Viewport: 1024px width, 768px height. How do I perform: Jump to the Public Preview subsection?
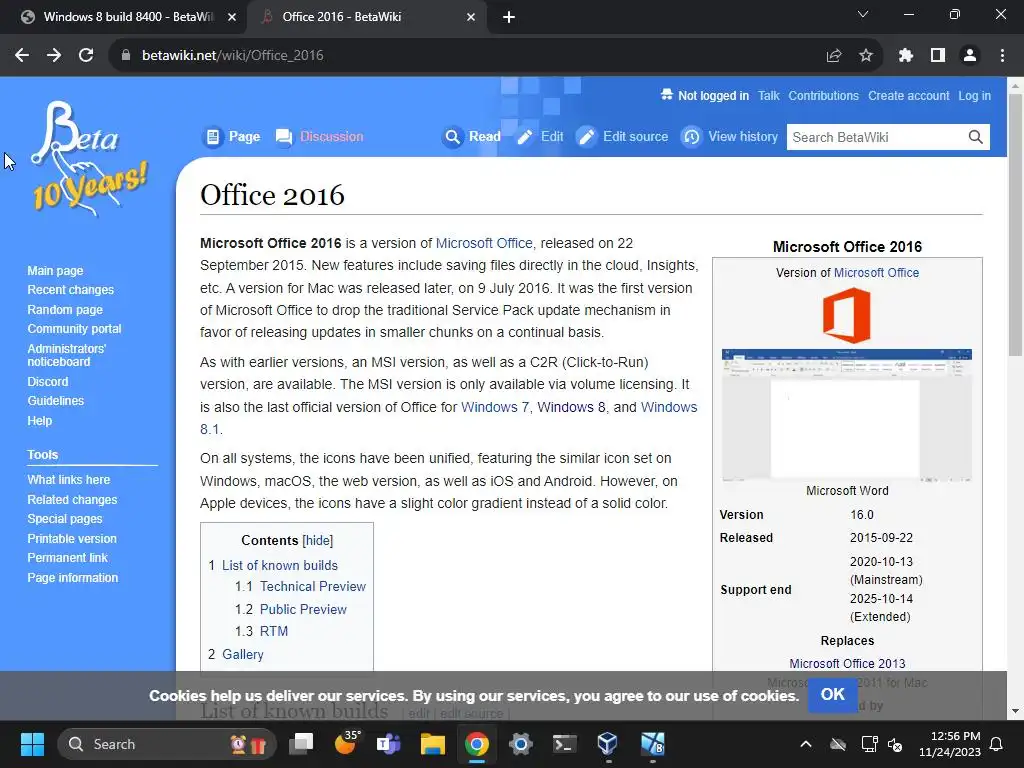tap(303, 609)
